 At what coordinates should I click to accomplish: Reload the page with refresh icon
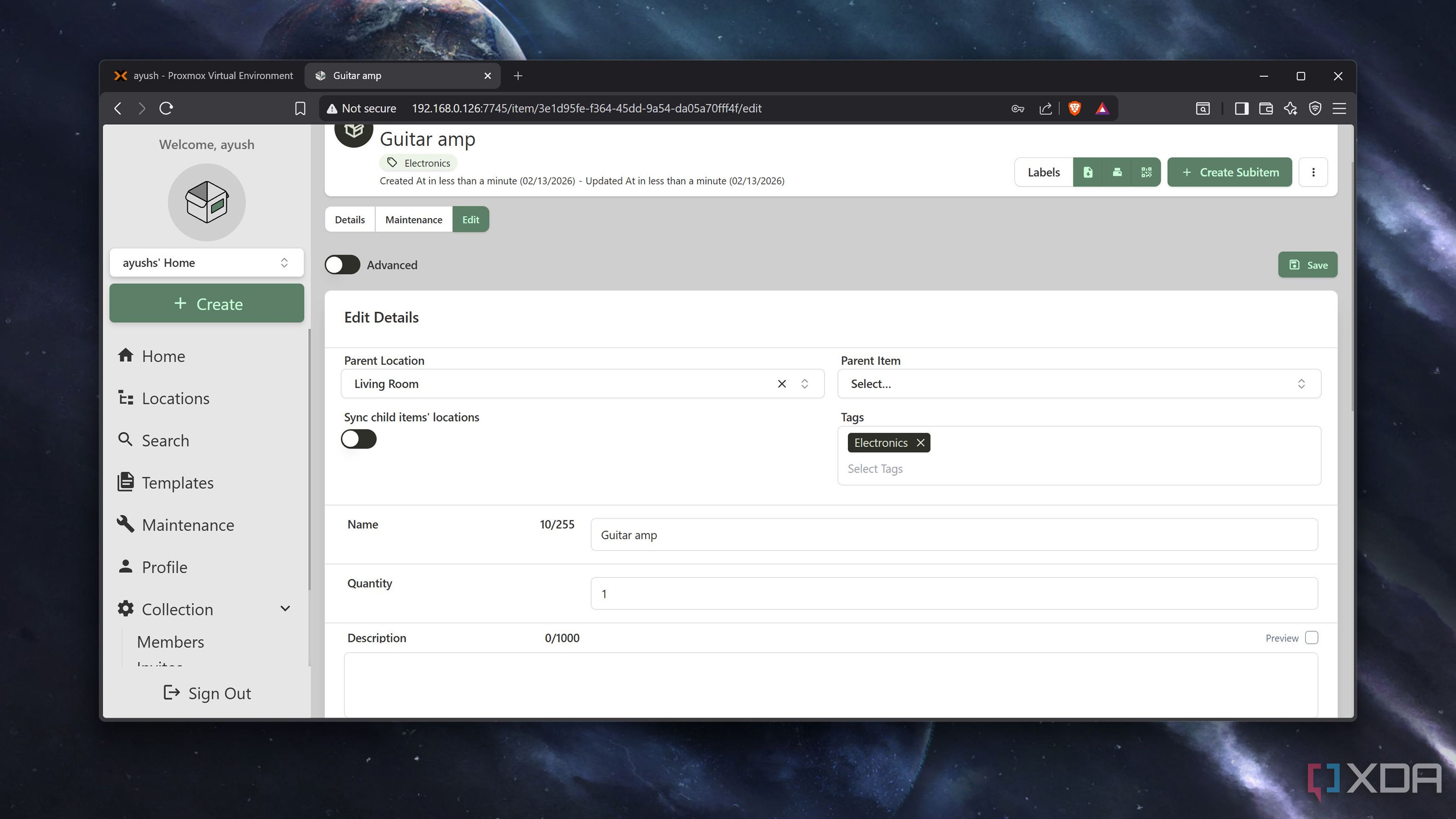166,108
